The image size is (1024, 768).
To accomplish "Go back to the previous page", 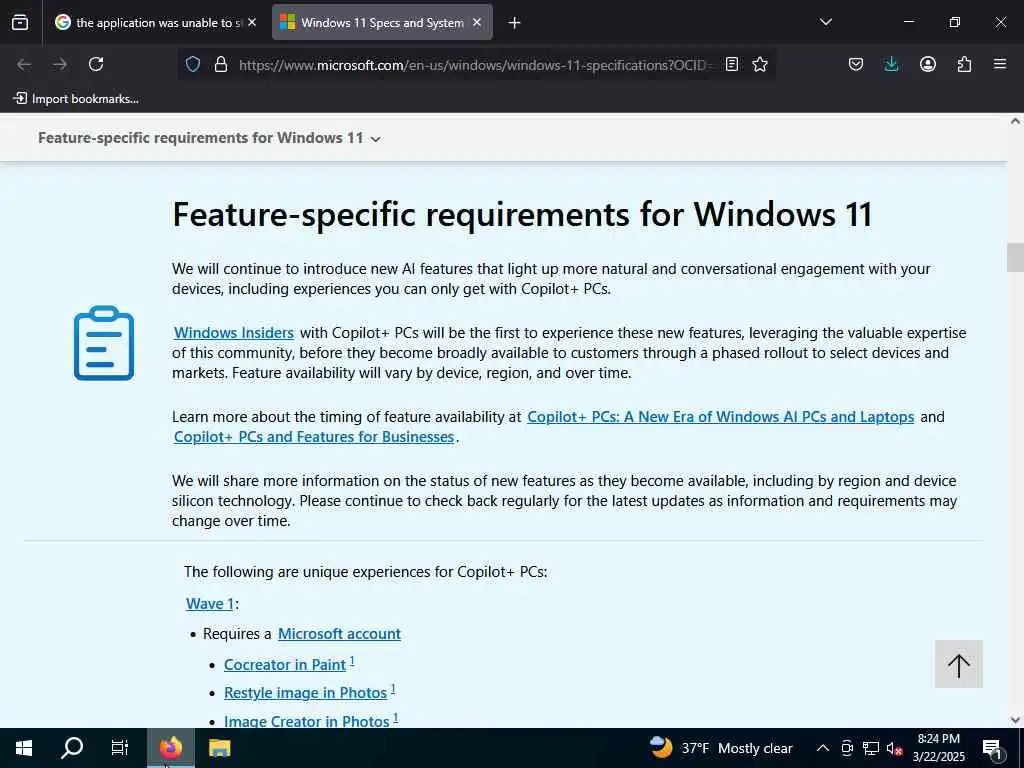I will click(24, 64).
